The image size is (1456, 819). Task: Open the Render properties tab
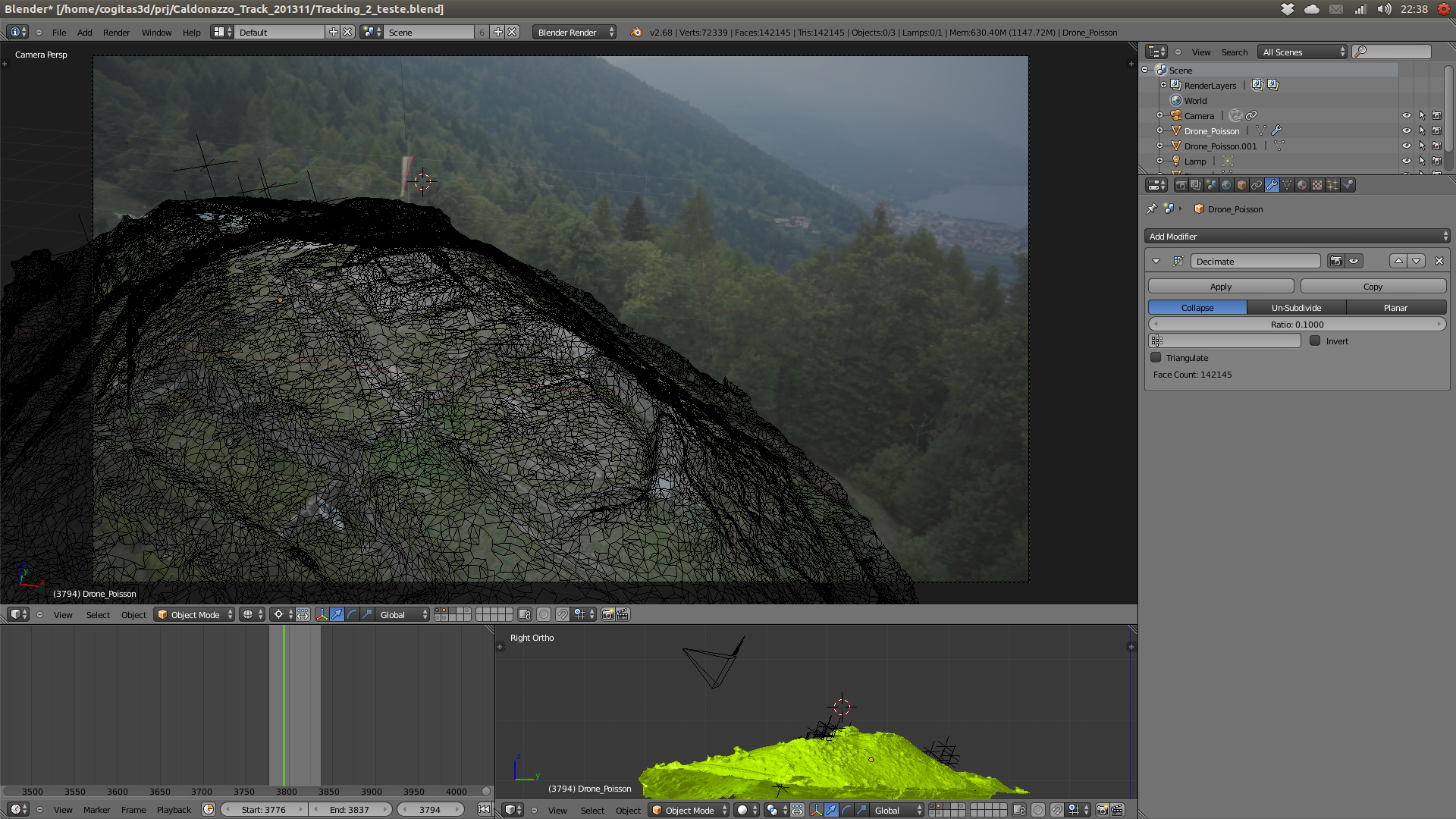click(x=1181, y=185)
